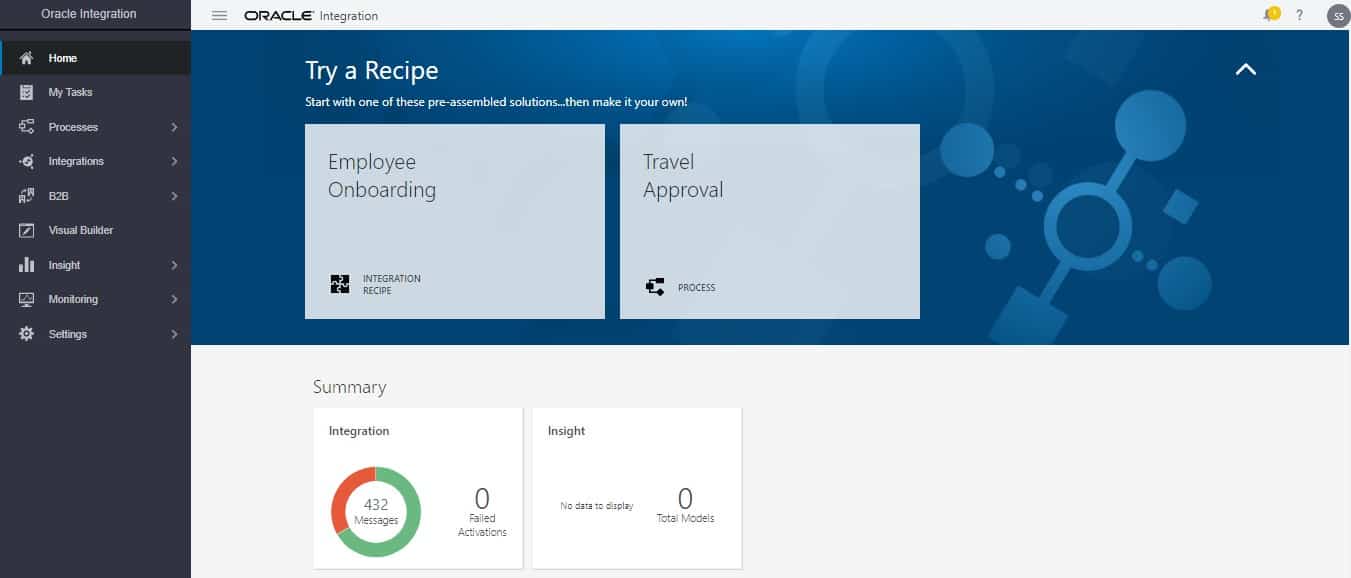
Task: Click the Travel Approval process icon
Action: coord(655,287)
